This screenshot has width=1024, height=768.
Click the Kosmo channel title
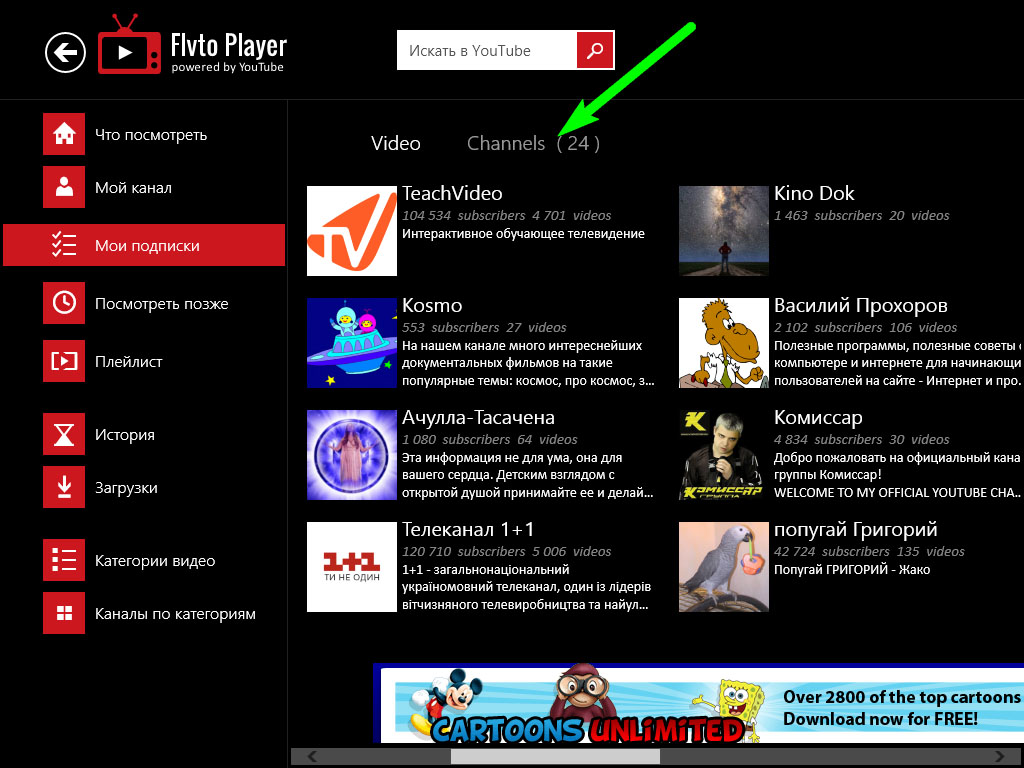(x=432, y=306)
